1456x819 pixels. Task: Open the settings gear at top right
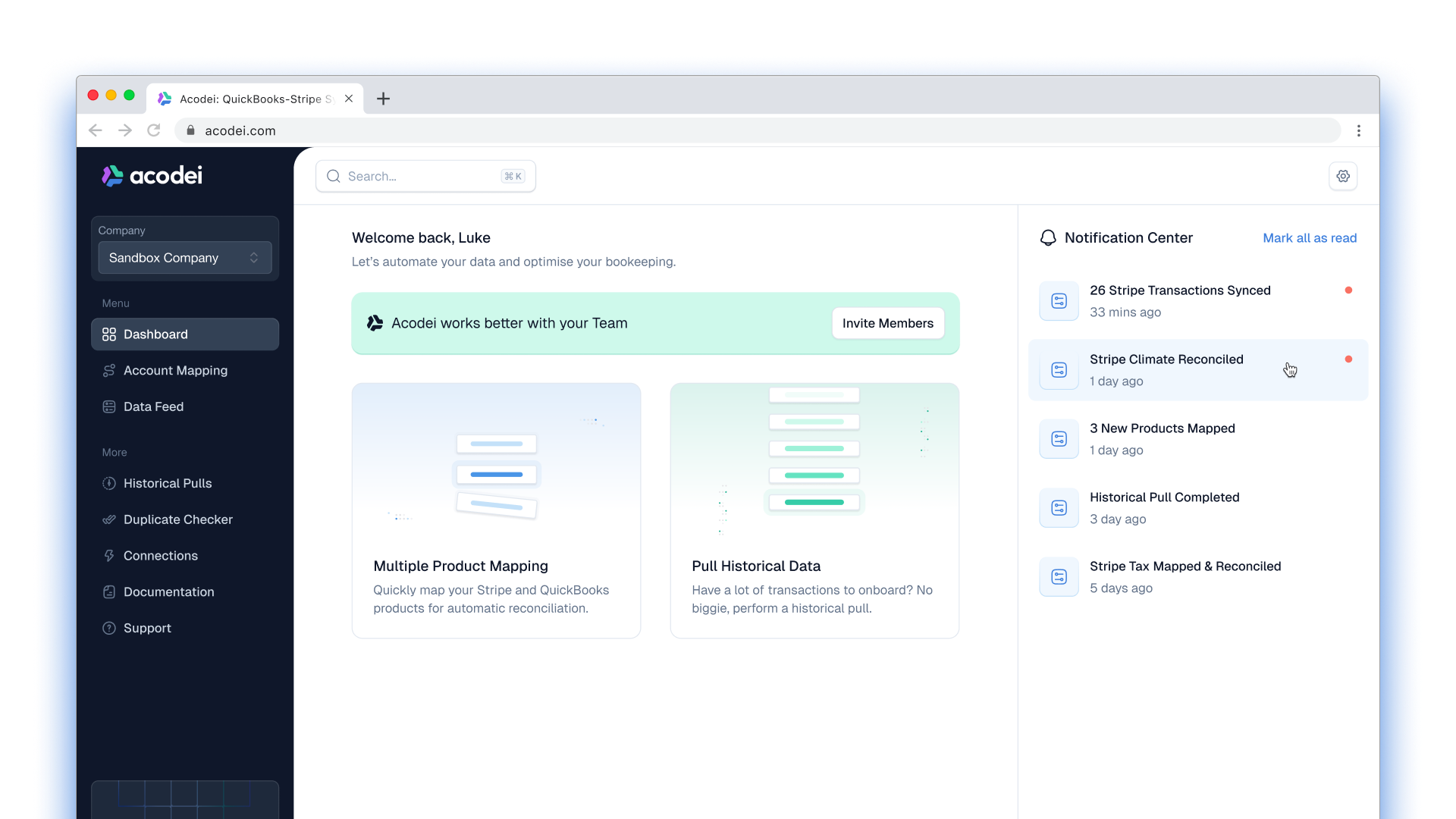[1343, 175]
